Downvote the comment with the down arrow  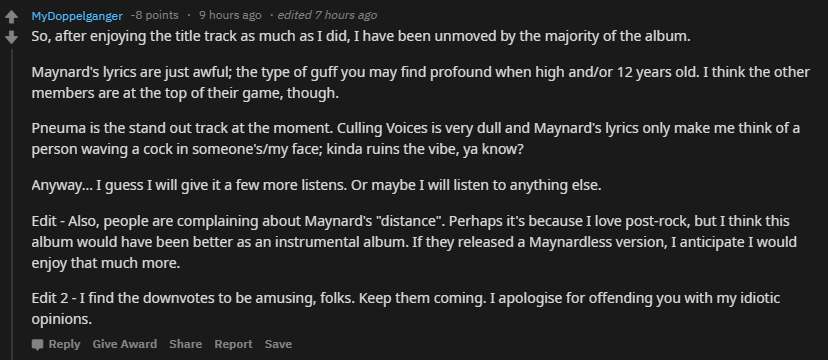(11, 37)
